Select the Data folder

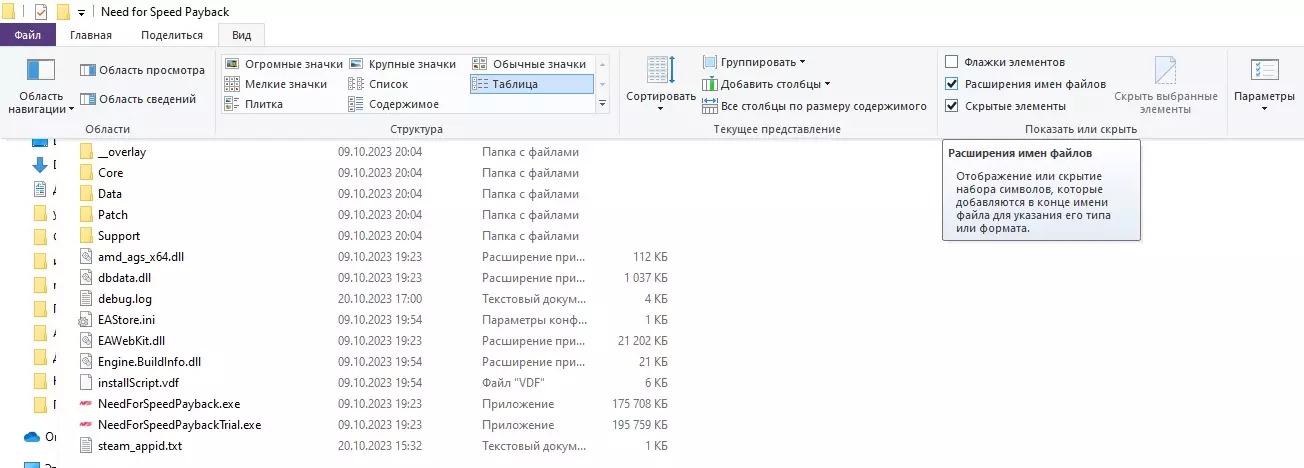click(x=110, y=194)
